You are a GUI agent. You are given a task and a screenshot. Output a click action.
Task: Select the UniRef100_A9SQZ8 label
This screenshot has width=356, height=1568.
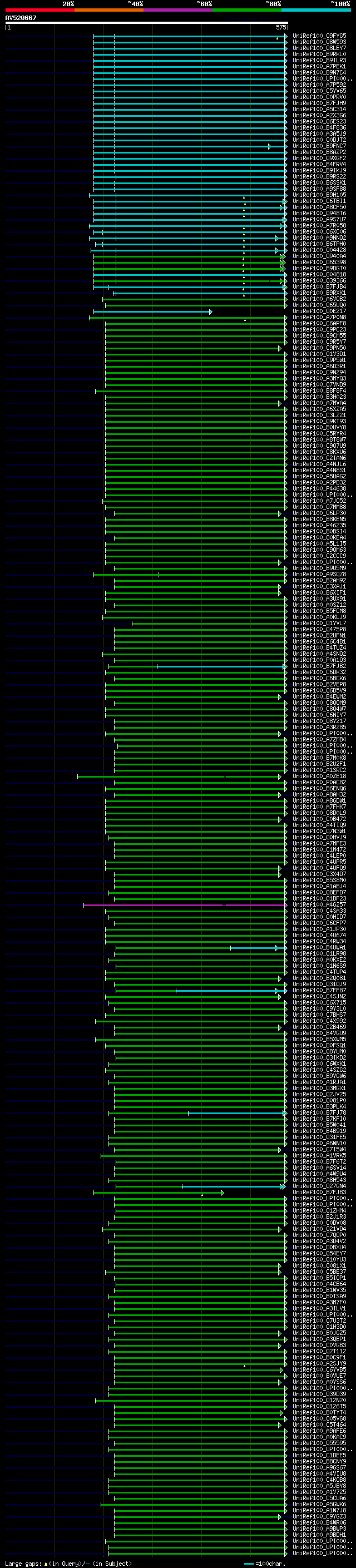coord(319,575)
